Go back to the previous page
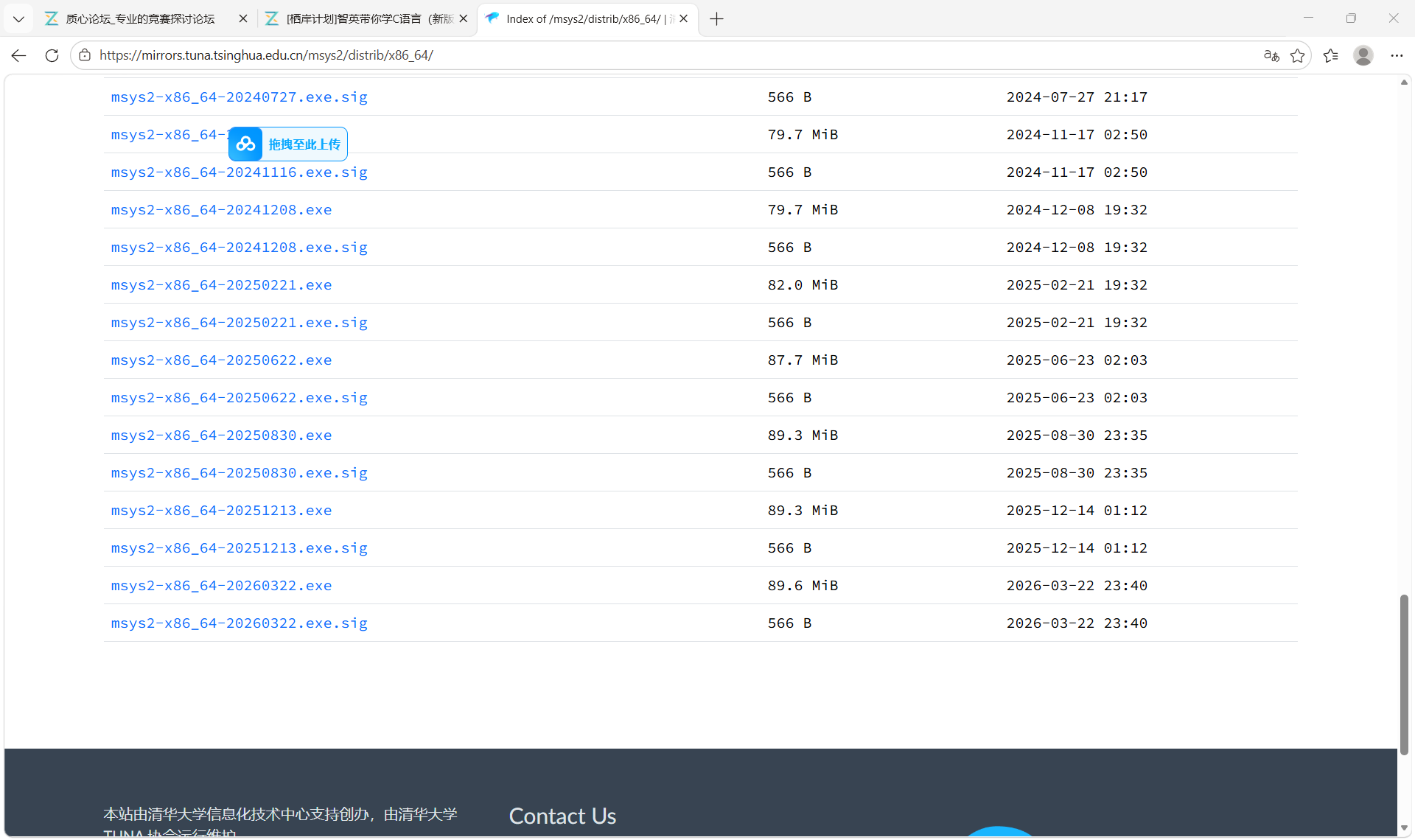Viewport: 1415px width, 840px height. [x=19, y=55]
